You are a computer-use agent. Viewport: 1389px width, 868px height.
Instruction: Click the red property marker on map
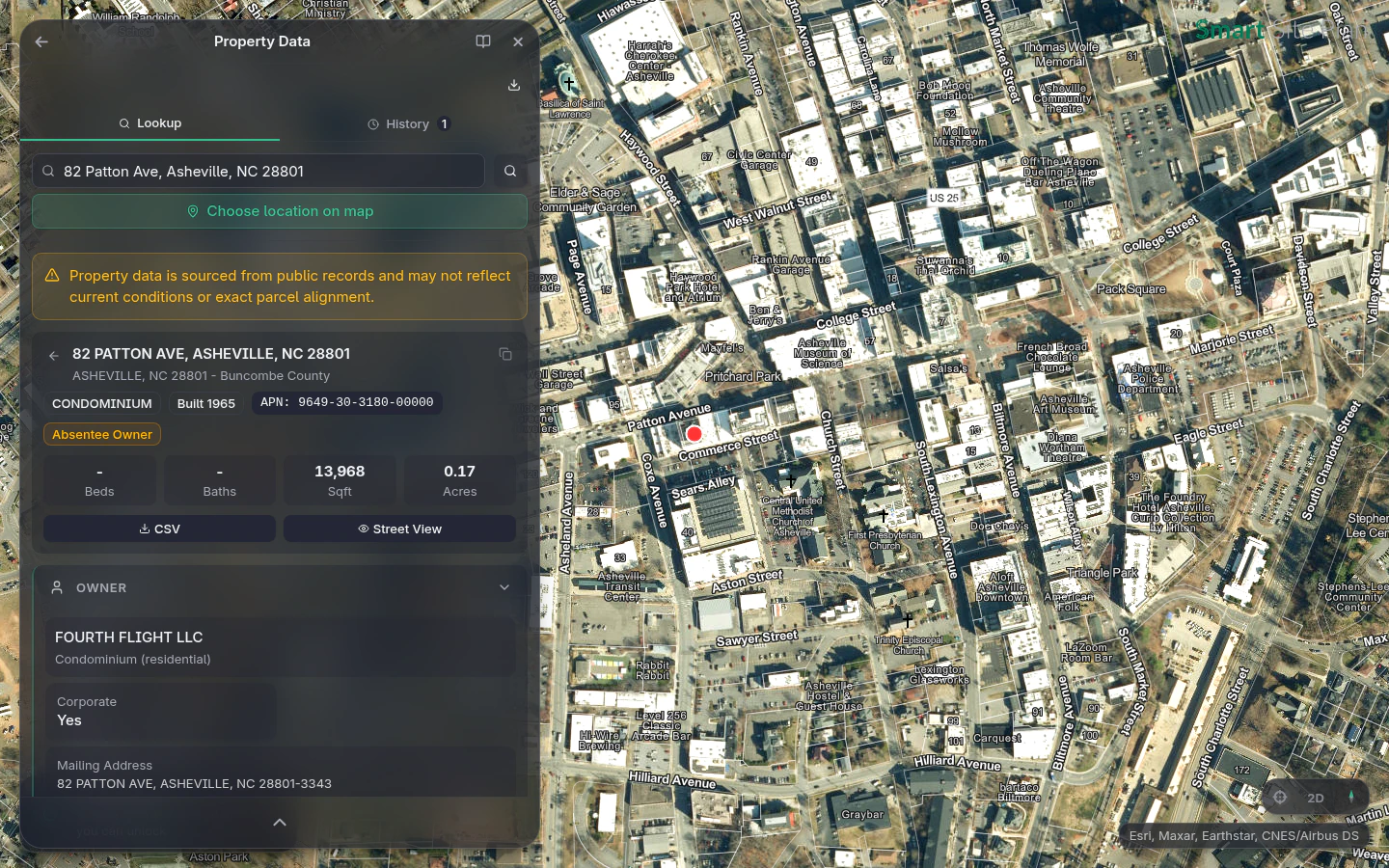694,434
